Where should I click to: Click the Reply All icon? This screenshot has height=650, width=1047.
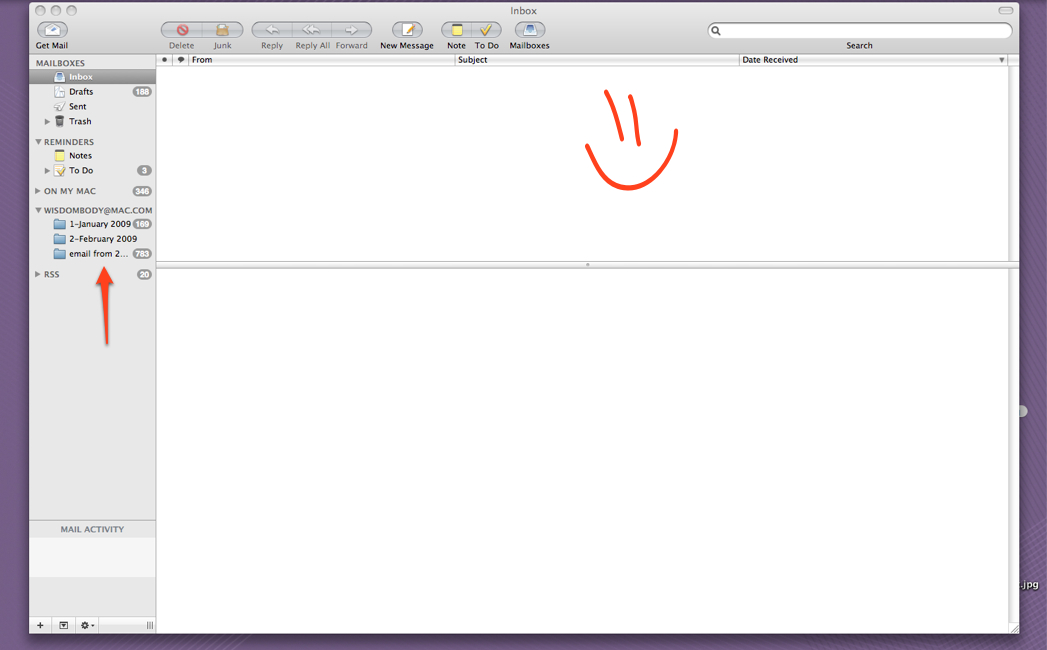pos(312,31)
